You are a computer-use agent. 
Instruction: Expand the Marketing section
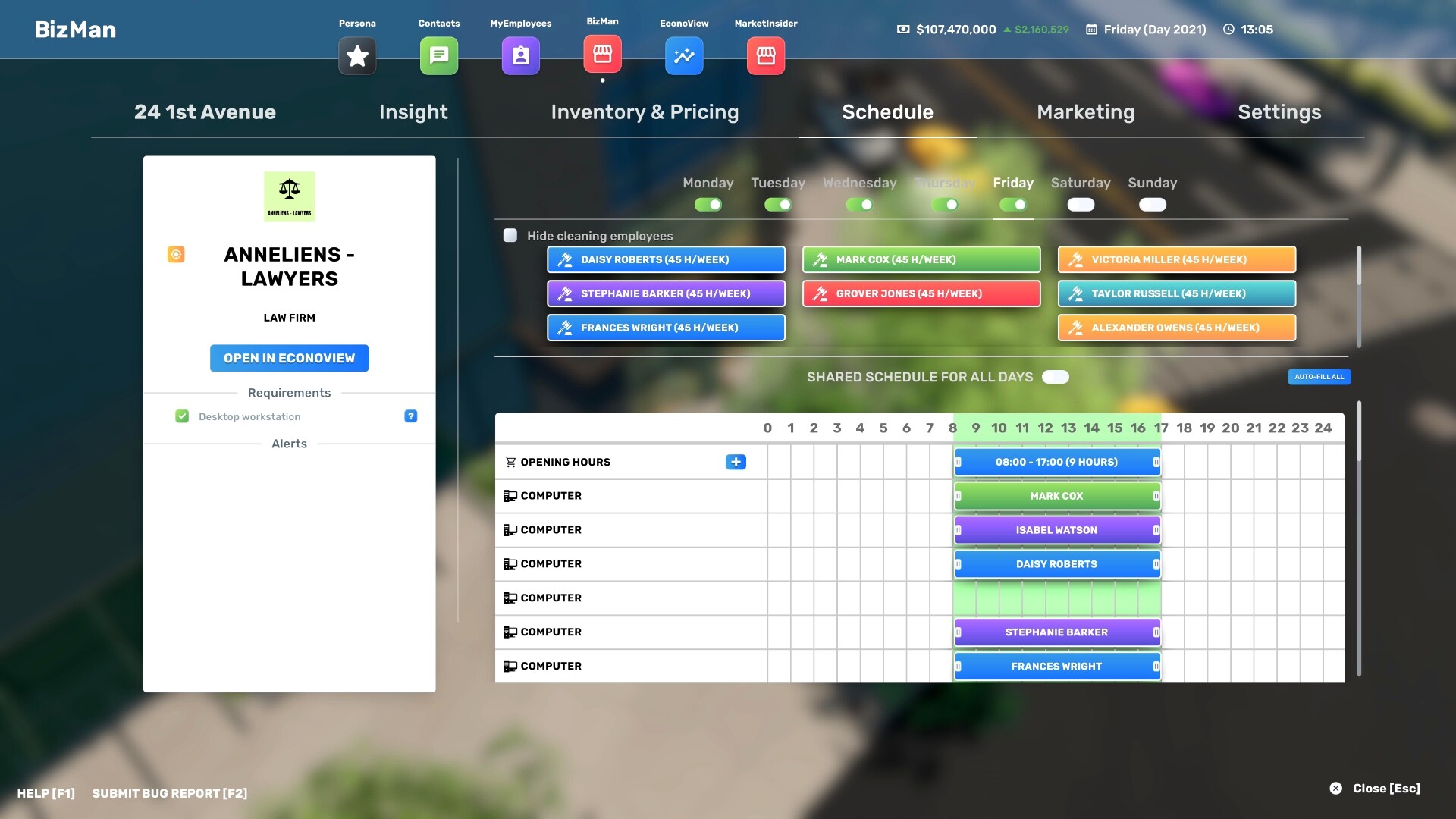tap(1085, 112)
